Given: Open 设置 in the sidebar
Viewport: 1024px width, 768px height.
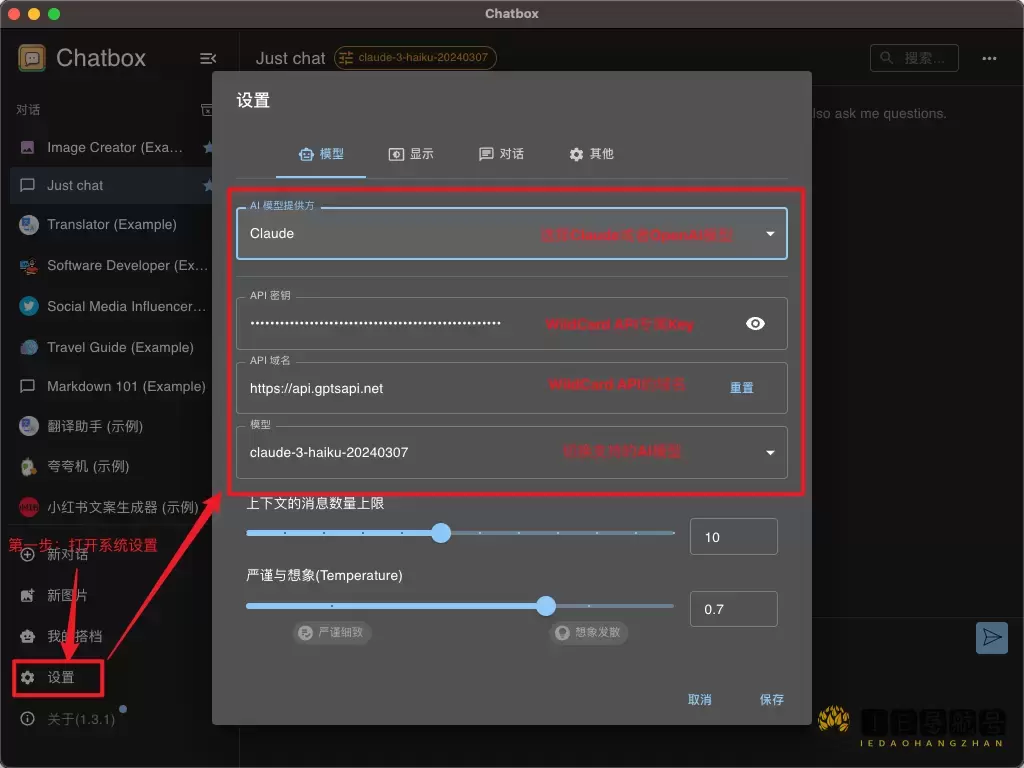Looking at the screenshot, I should (57, 678).
